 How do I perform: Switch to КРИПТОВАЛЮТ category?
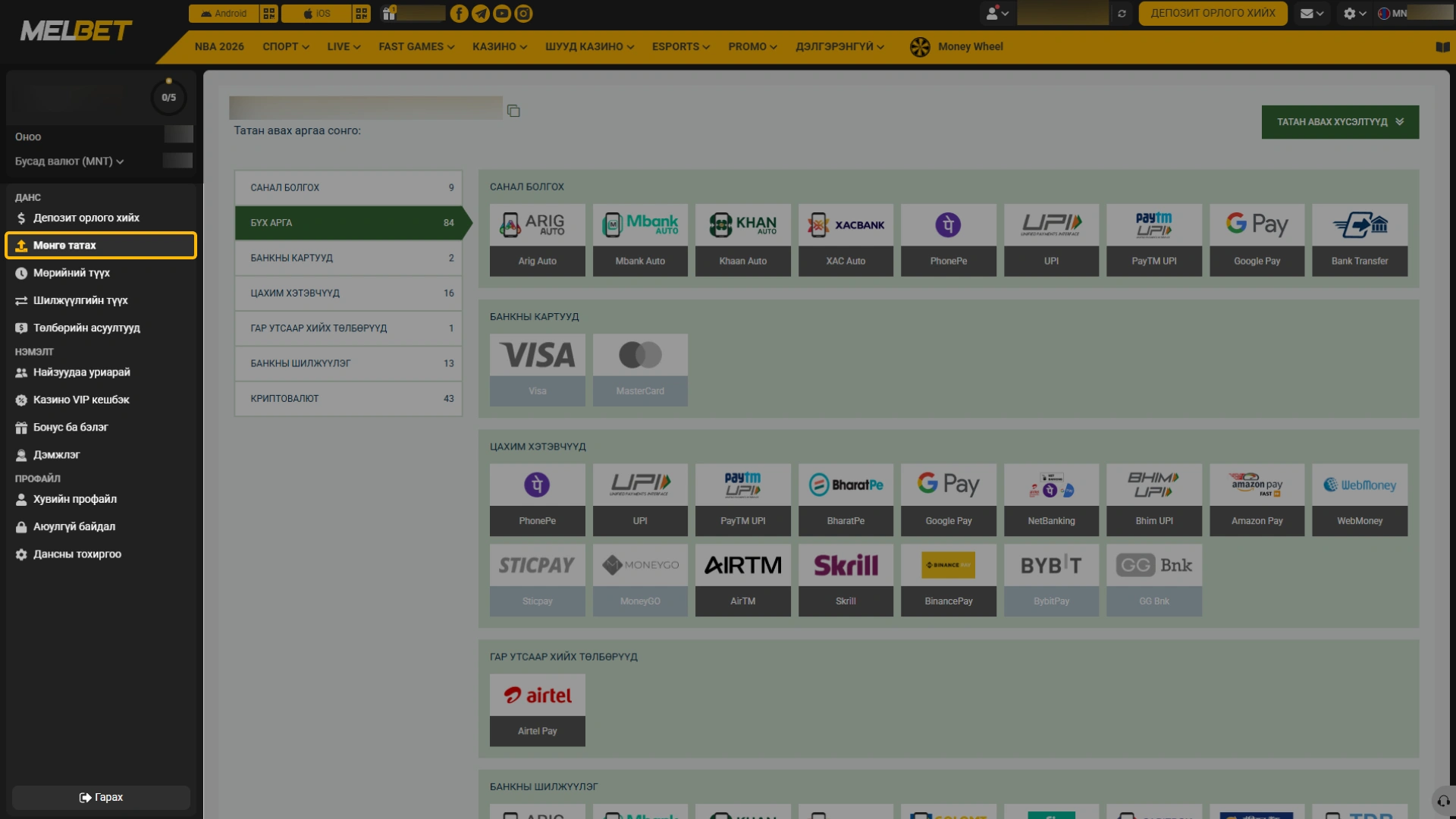pyautogui.click(x=348, y=399)
